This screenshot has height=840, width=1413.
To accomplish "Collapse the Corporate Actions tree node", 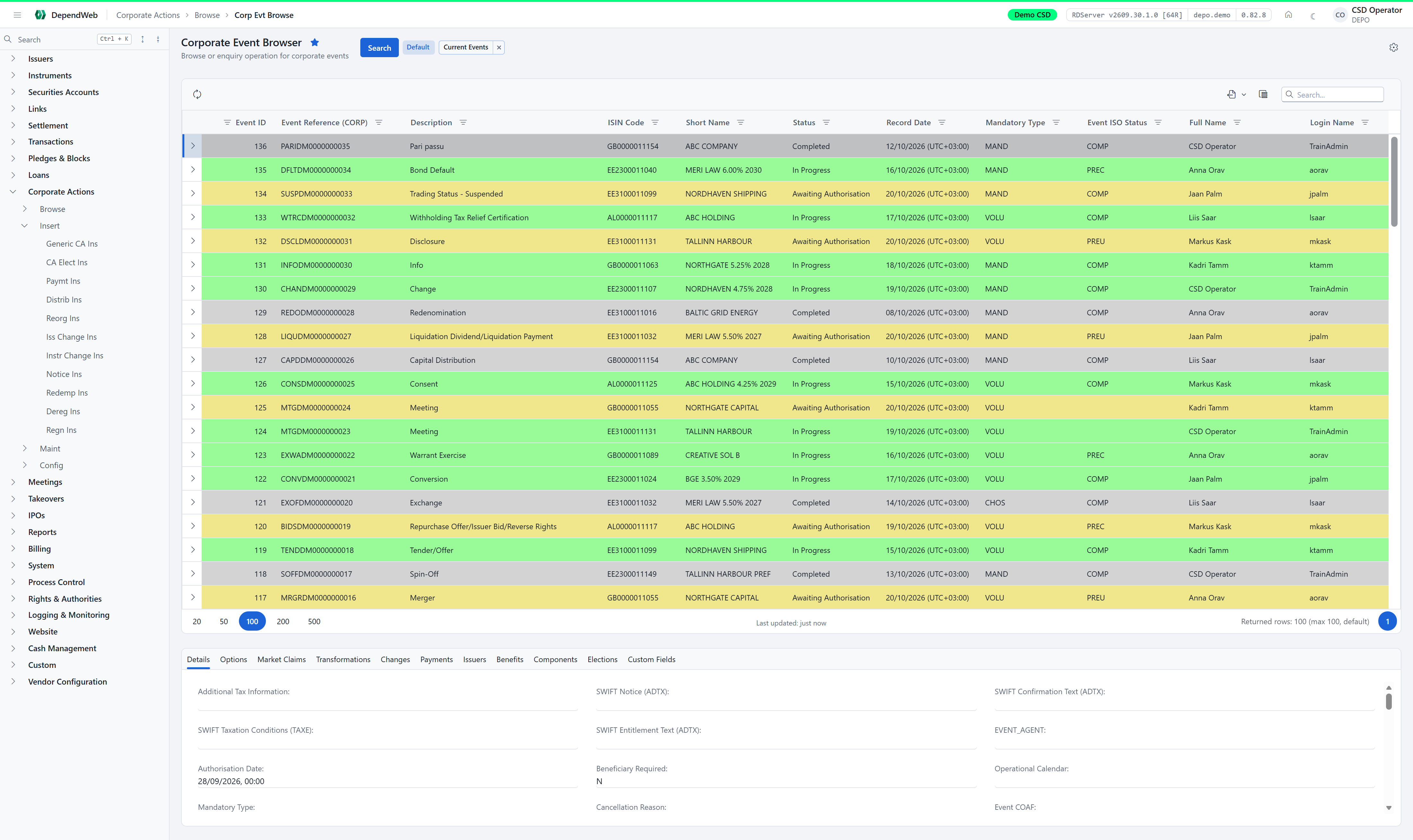I will [13, 191].
